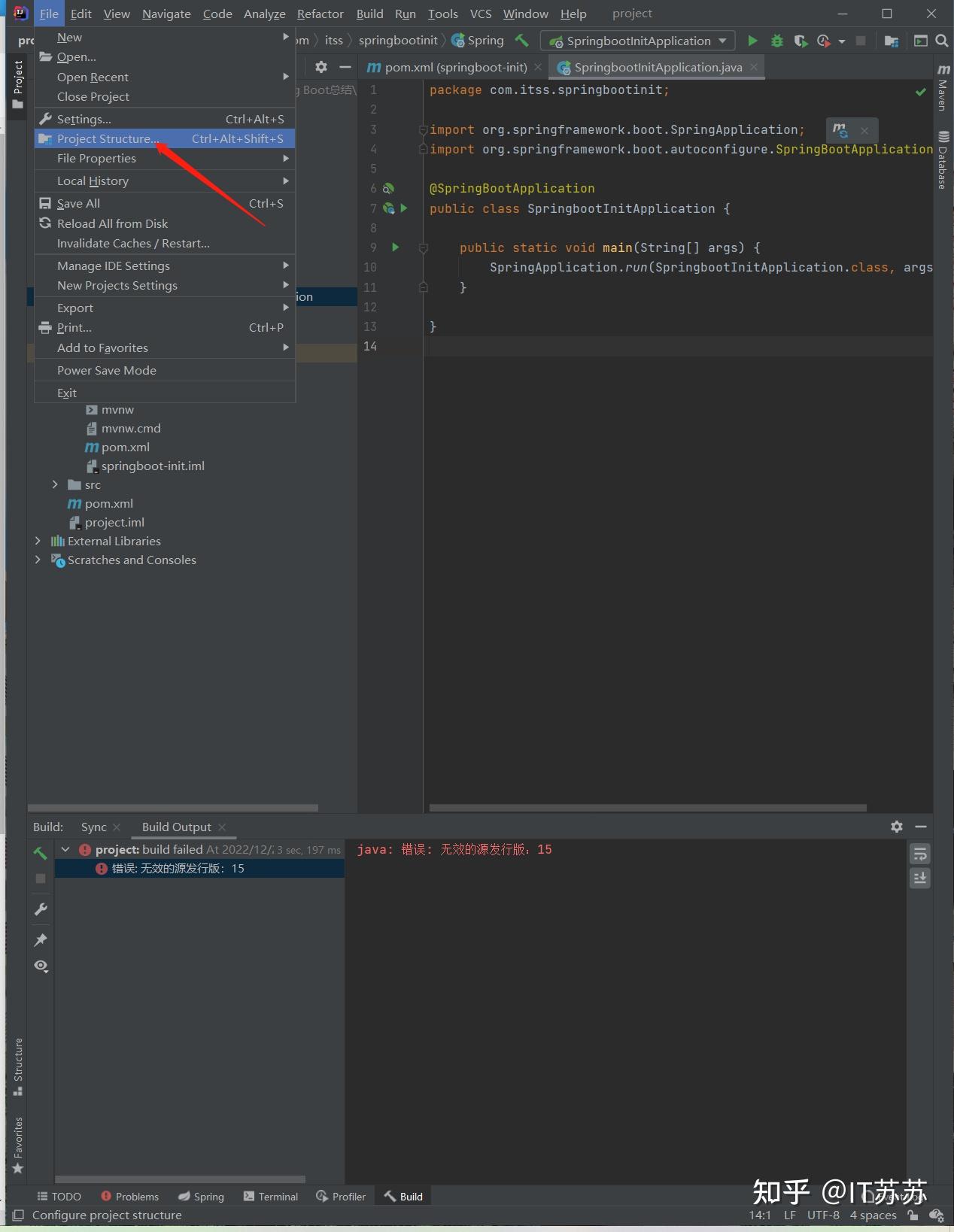The image size is (954, 1232).
Task: Start Debug with the green bug icon
Action: [x=777, y=41]
